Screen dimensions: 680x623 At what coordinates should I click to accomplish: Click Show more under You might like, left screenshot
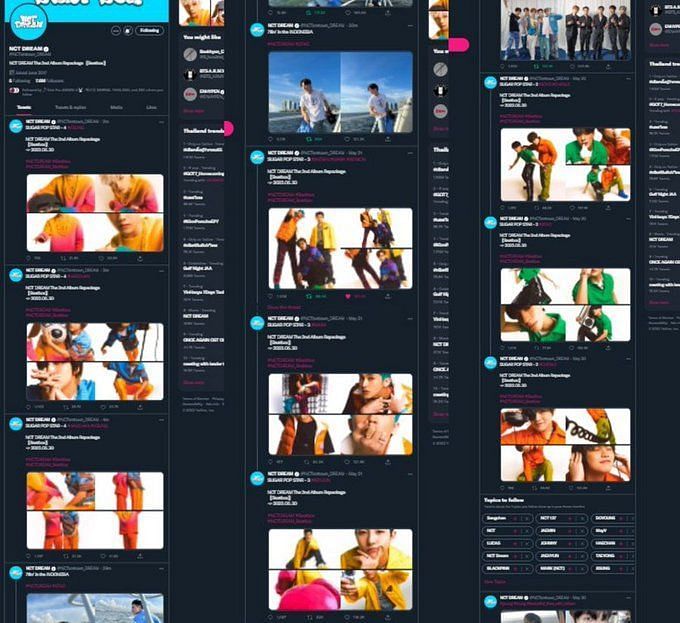(x=193, y=111)
